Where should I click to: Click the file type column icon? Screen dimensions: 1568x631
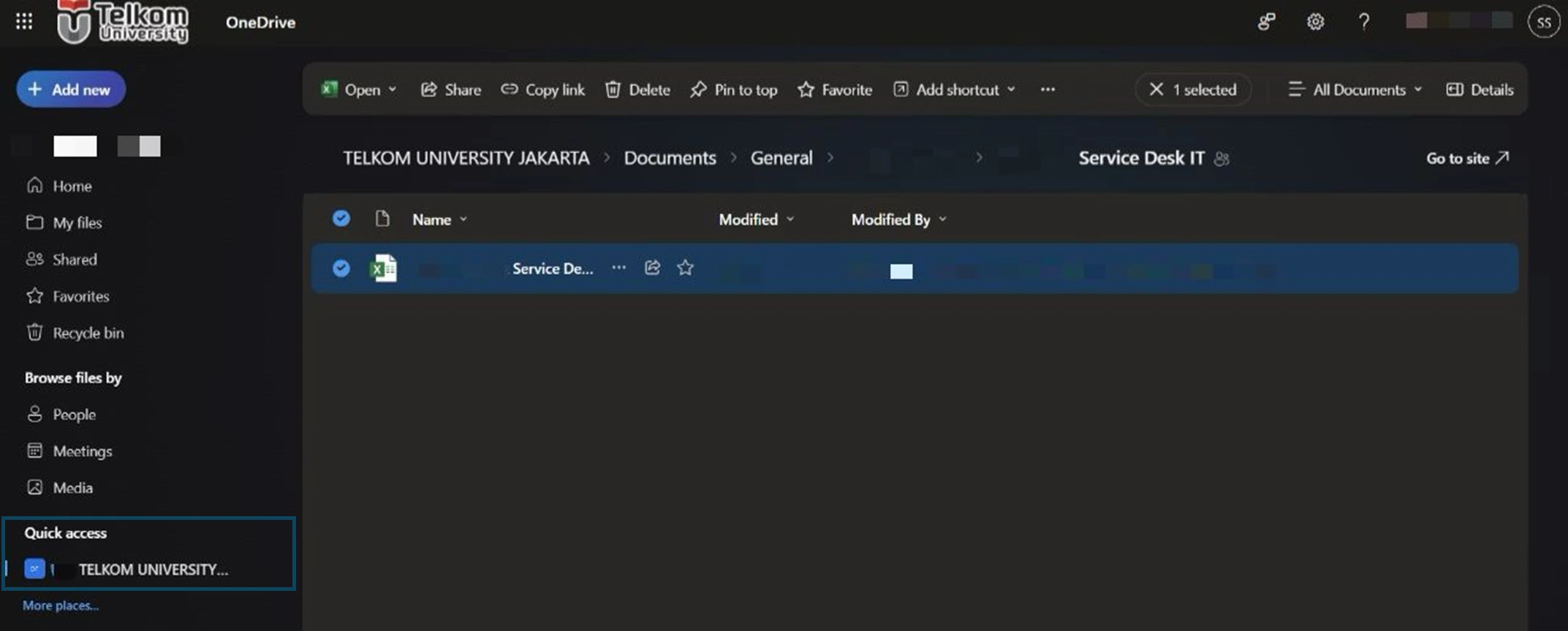[382, 219]
